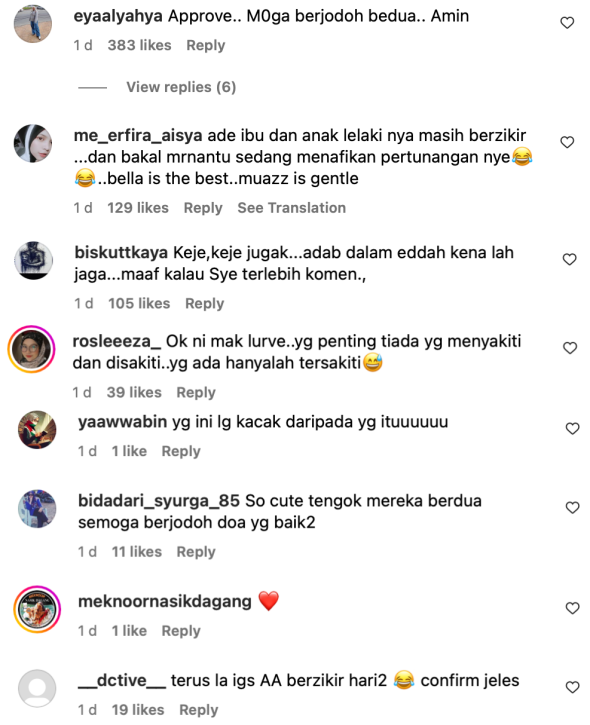Image resolution: width=590 pixels, height=725 pixels.
Task: Like me_erfira_aisya's comment with heart icon
Action: 567,142
